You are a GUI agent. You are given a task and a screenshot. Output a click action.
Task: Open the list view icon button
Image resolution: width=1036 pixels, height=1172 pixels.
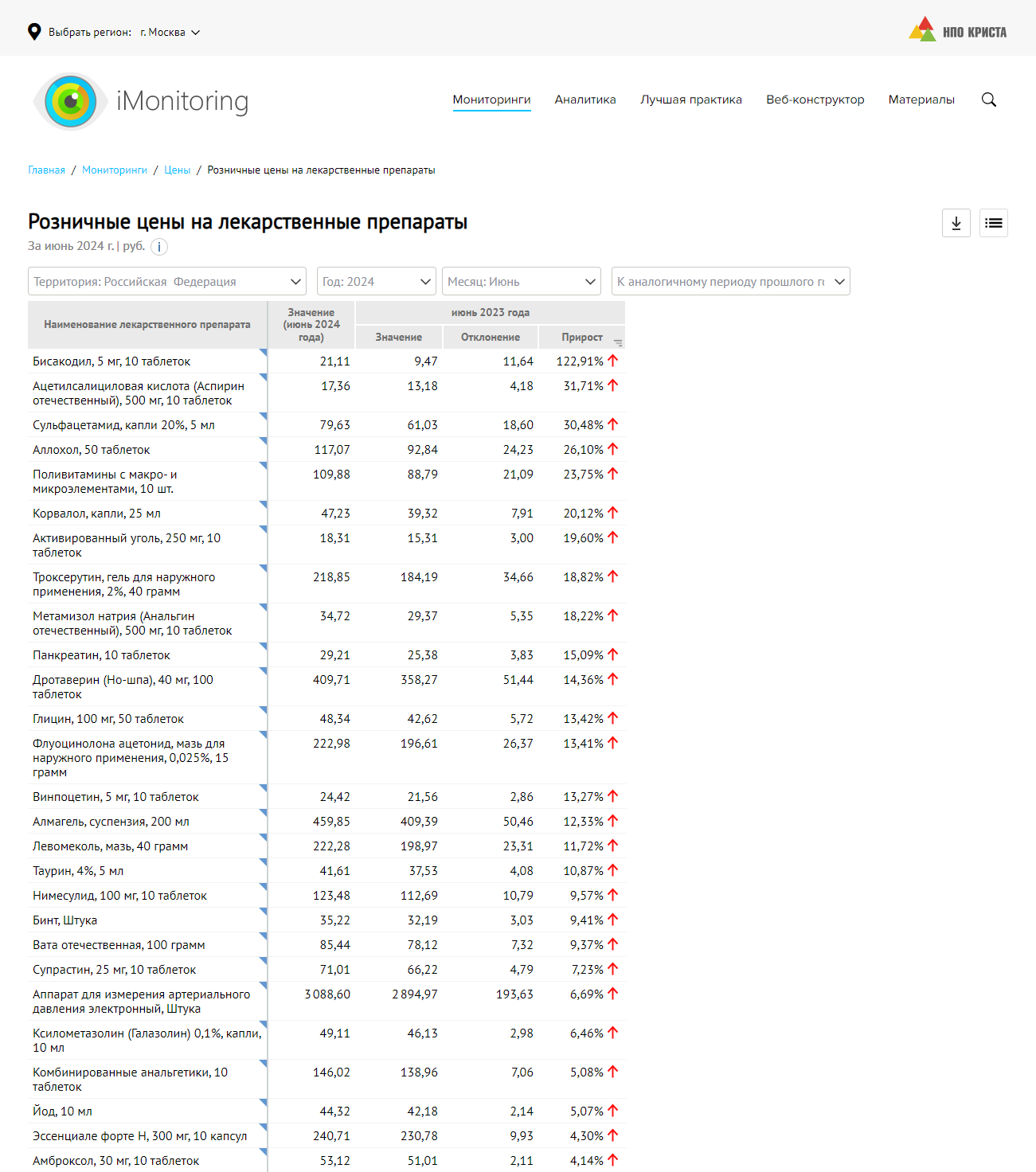point(993,223)
